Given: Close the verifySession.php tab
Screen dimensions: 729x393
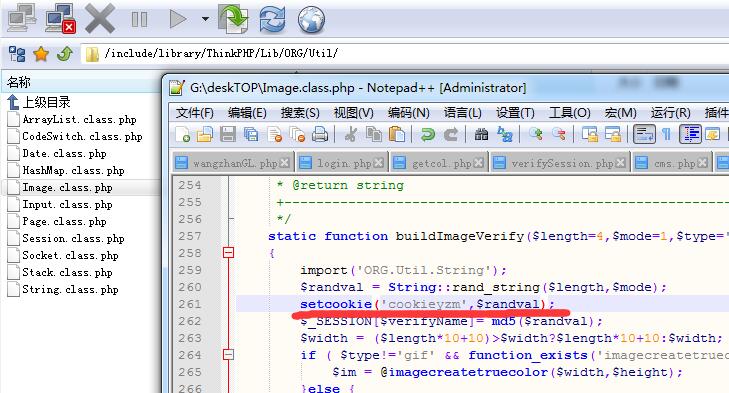Looking at the screenshot, I should click(620, 163).
